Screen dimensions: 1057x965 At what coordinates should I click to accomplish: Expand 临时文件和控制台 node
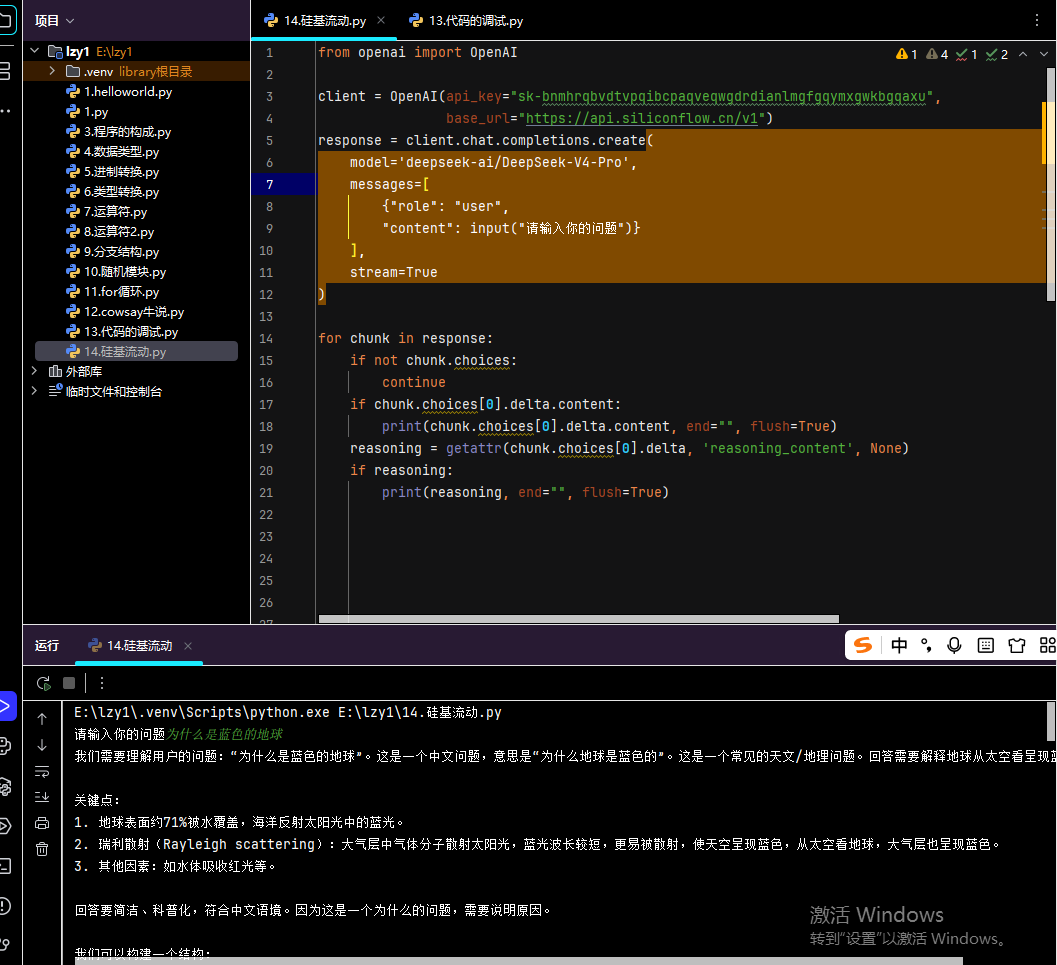click(34, 391)
